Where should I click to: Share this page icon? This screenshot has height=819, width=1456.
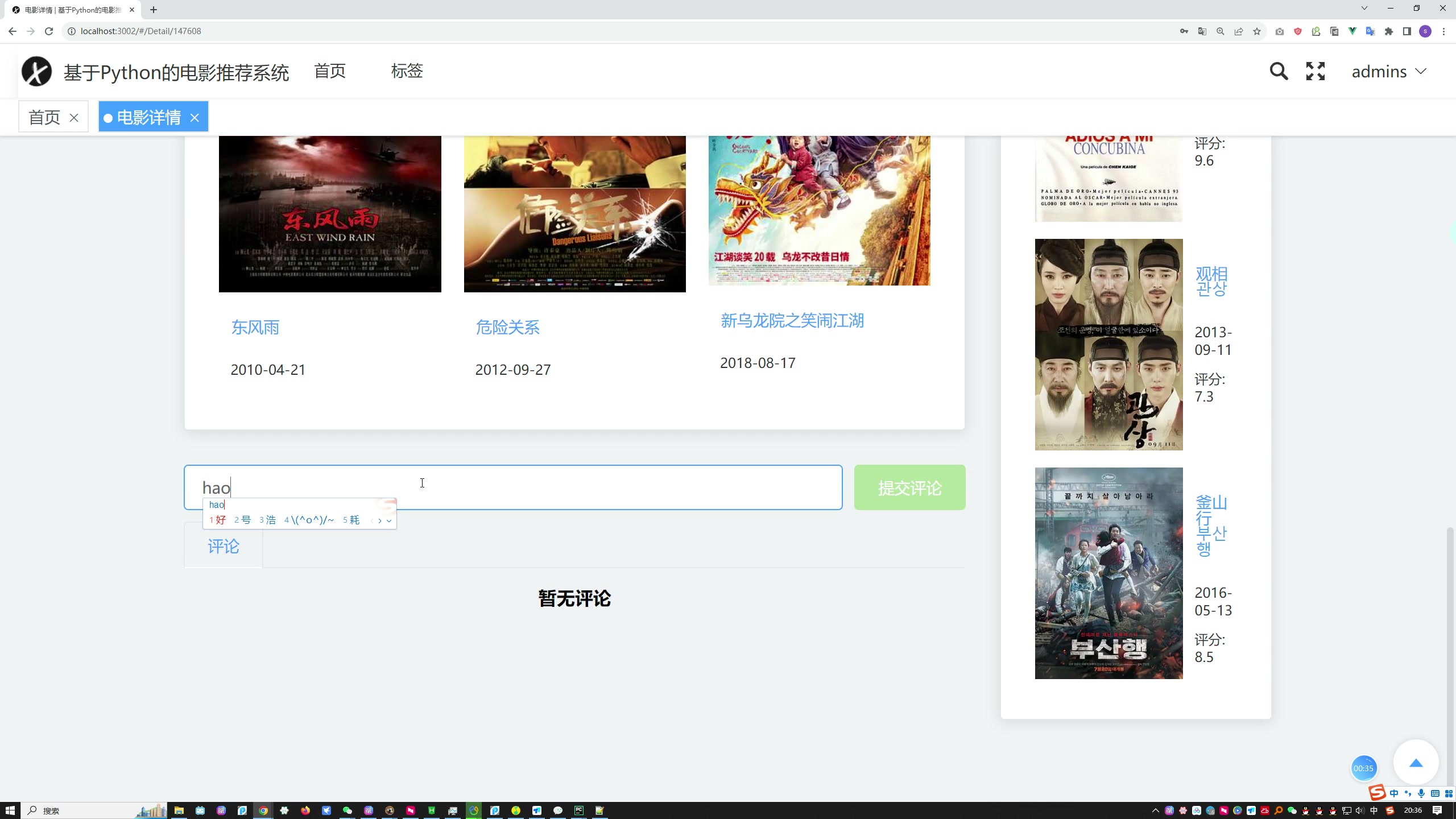(x=1239, y=31)
